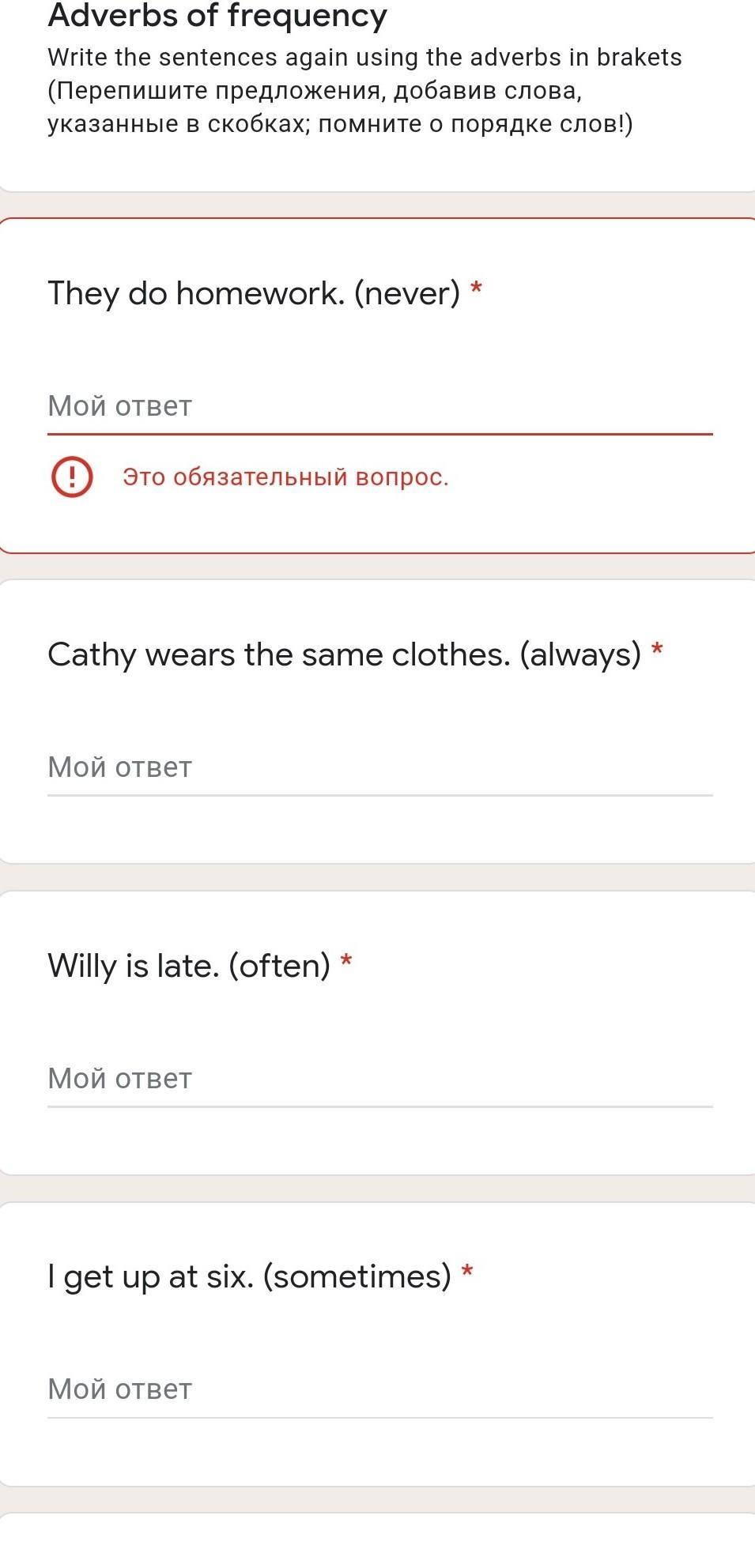Screen dimensions: 755x1568
Task: Focus answer field under 'They do homework'
Action: pos(379,406)
